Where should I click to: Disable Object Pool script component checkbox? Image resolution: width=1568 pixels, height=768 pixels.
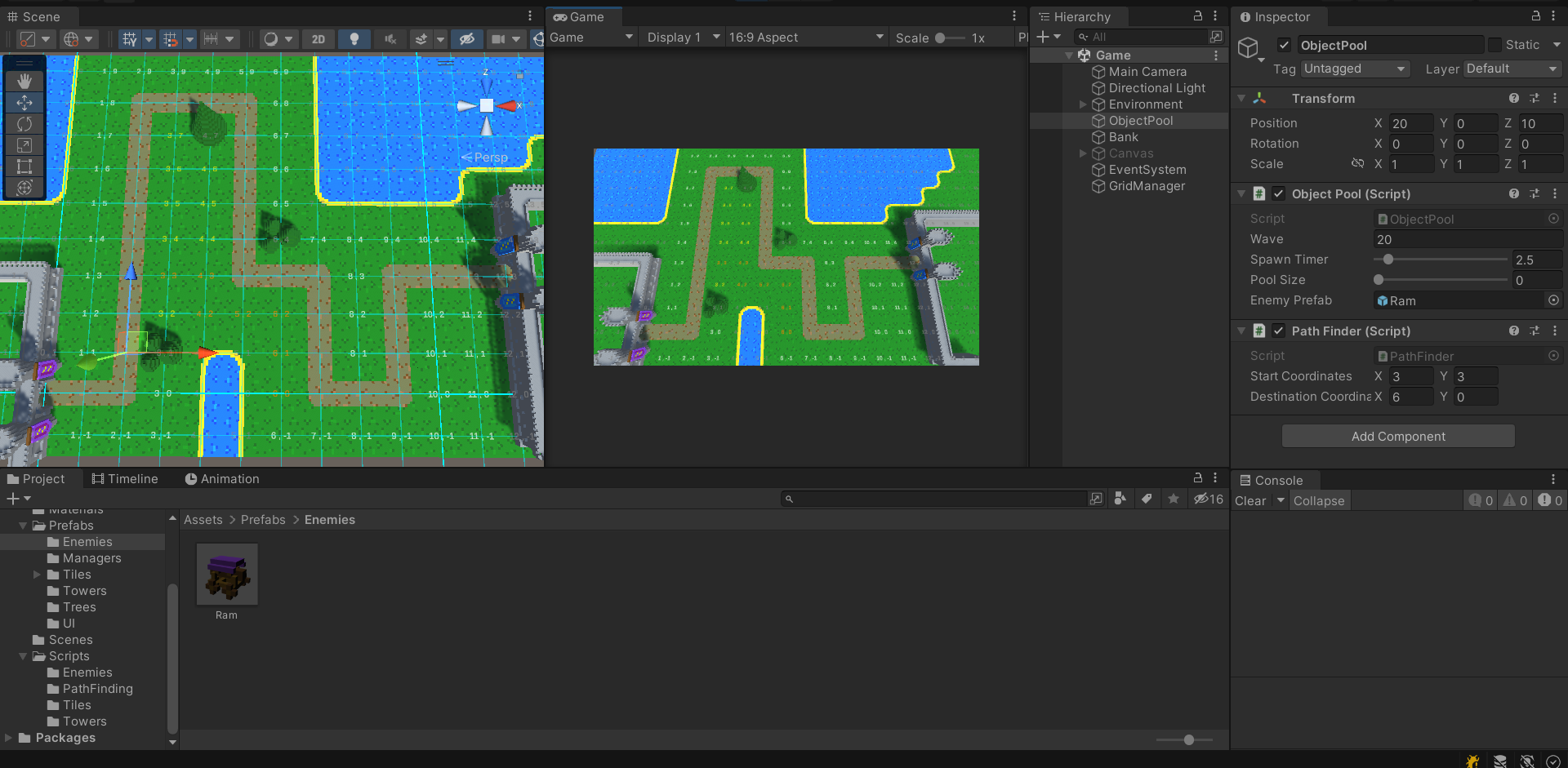1278,193
